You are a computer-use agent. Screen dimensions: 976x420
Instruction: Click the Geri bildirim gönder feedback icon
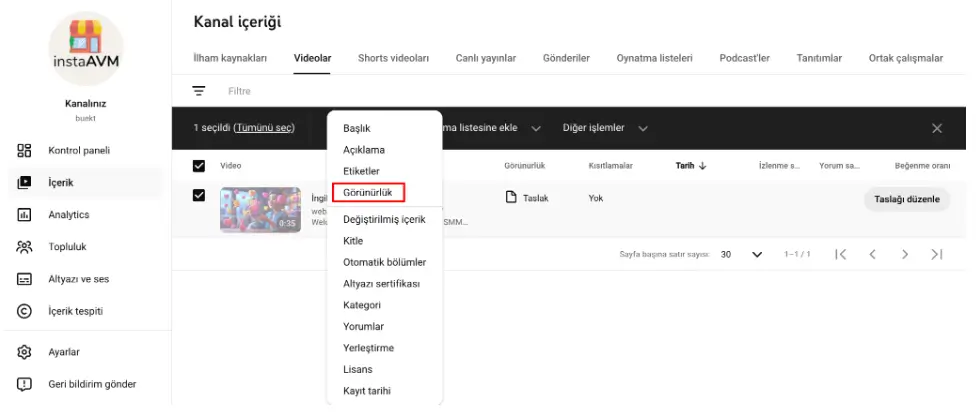[x=24, y=385]
